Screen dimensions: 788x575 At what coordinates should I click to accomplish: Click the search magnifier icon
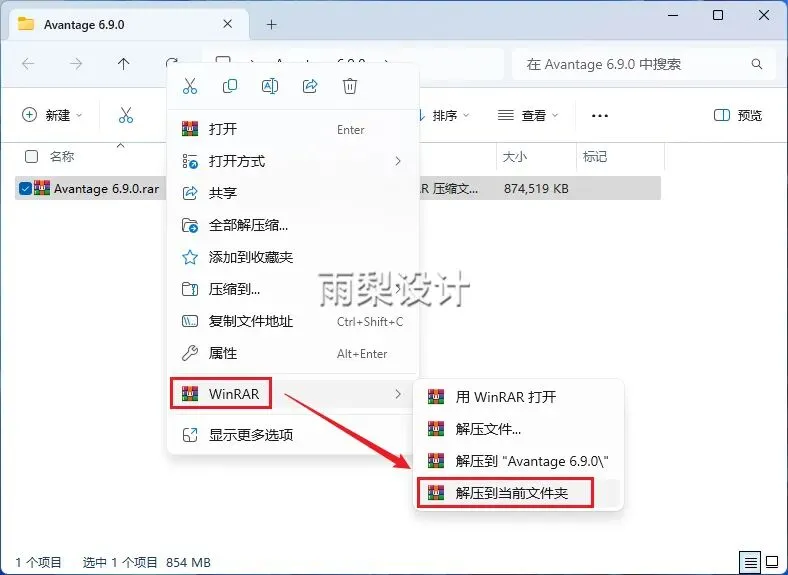(x=756, y=64)
